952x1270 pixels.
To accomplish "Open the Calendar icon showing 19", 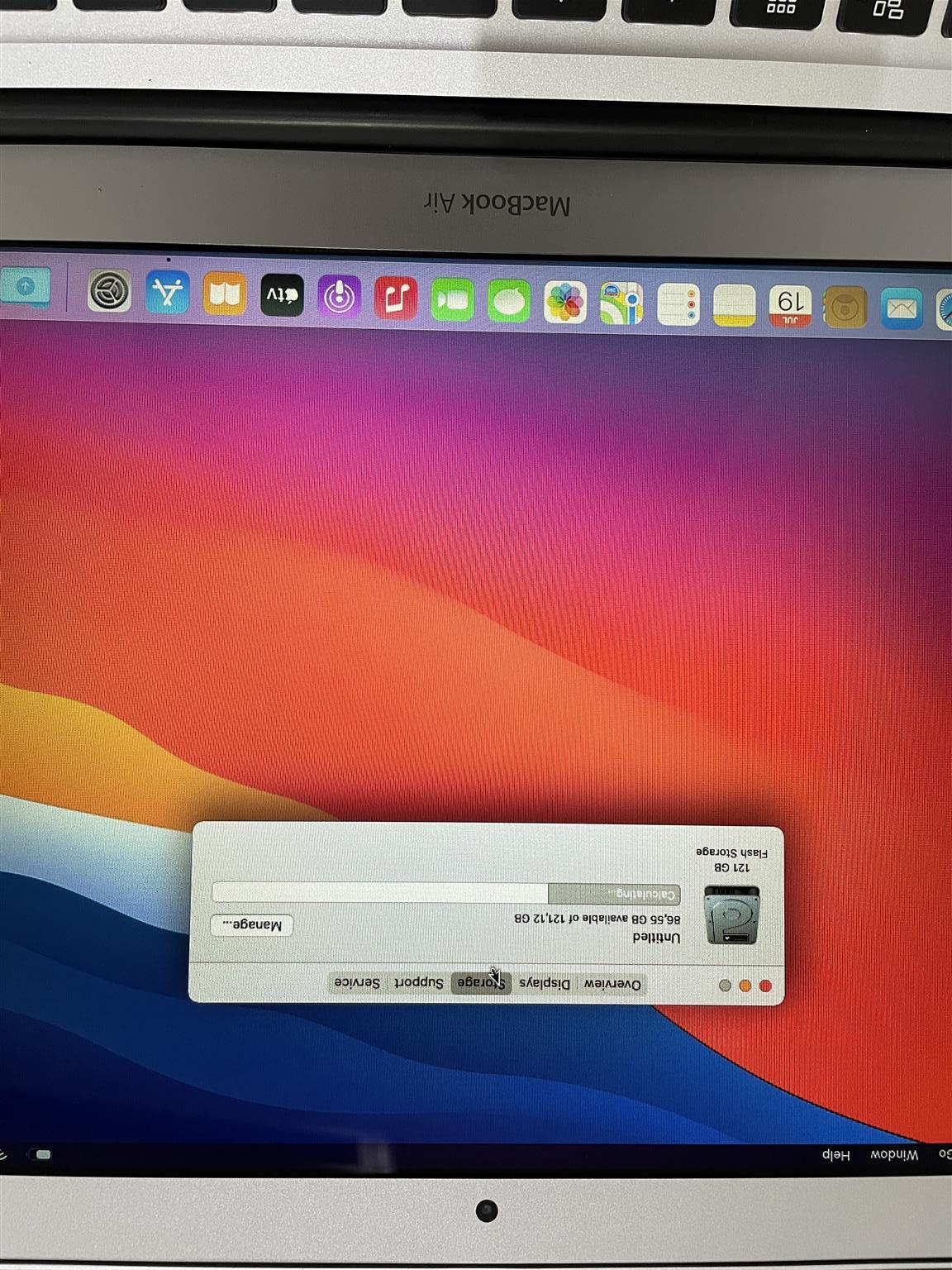I will [x=791, y=307].
